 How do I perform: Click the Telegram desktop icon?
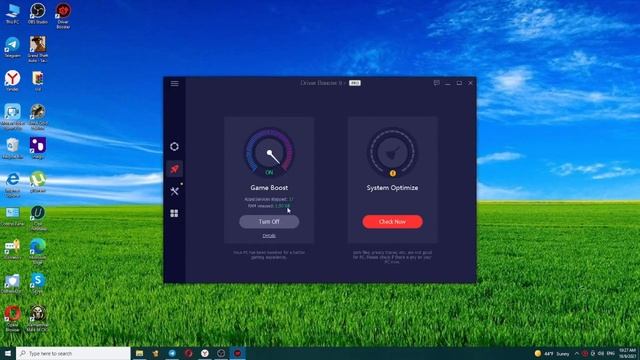pos(12,47)
